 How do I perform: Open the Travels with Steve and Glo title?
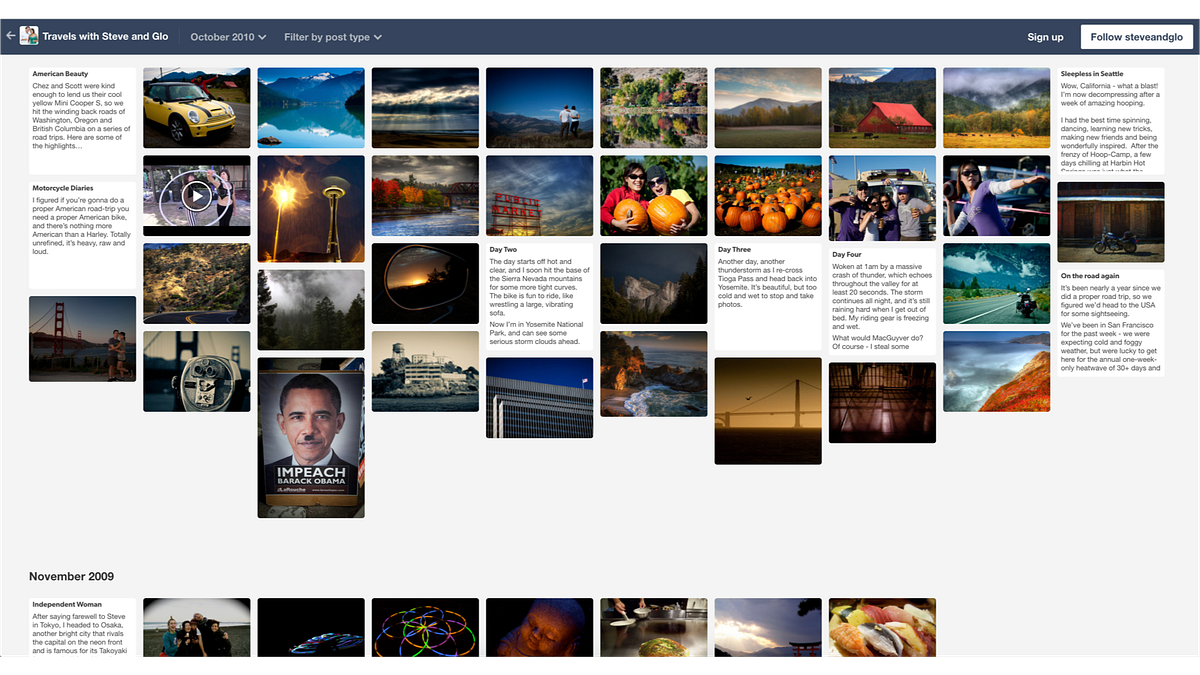(x=105, y=37)
